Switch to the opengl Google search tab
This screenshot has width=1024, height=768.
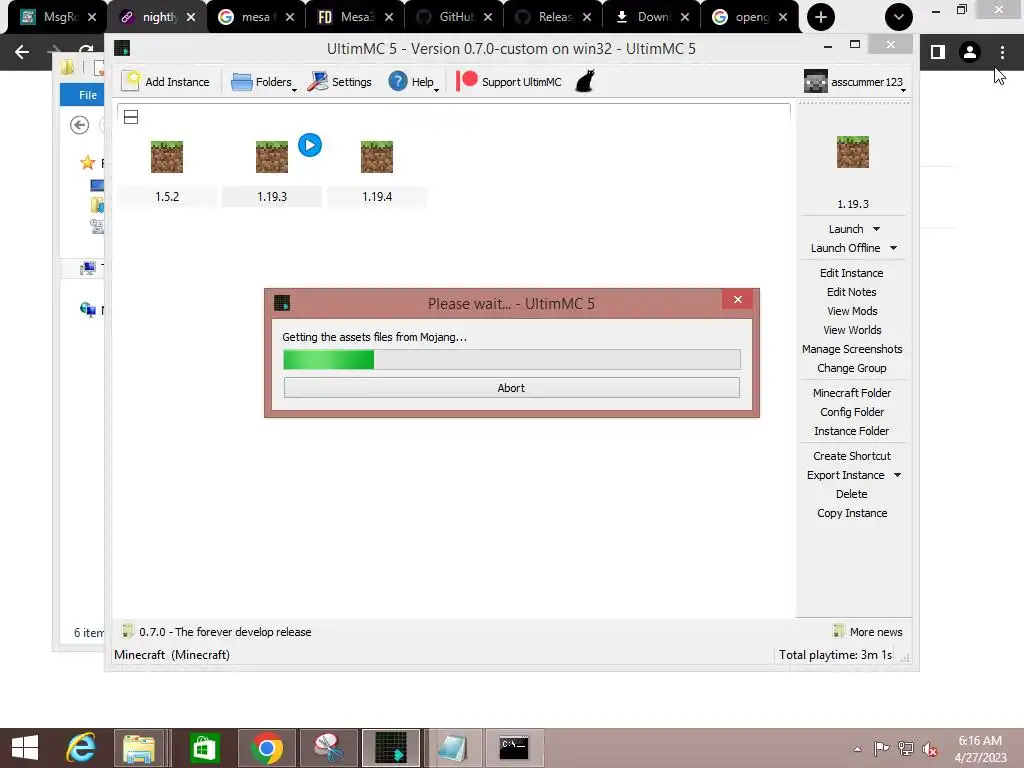click(x=750, y=17)
